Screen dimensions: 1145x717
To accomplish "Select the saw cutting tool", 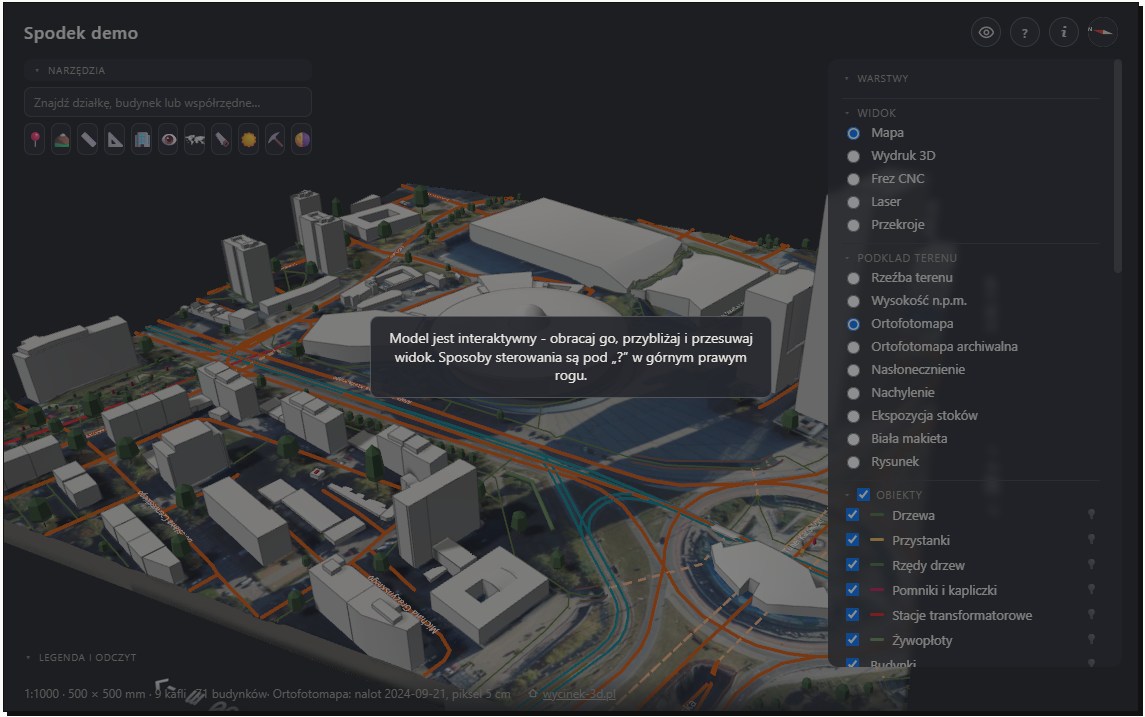I will point(222,139).
